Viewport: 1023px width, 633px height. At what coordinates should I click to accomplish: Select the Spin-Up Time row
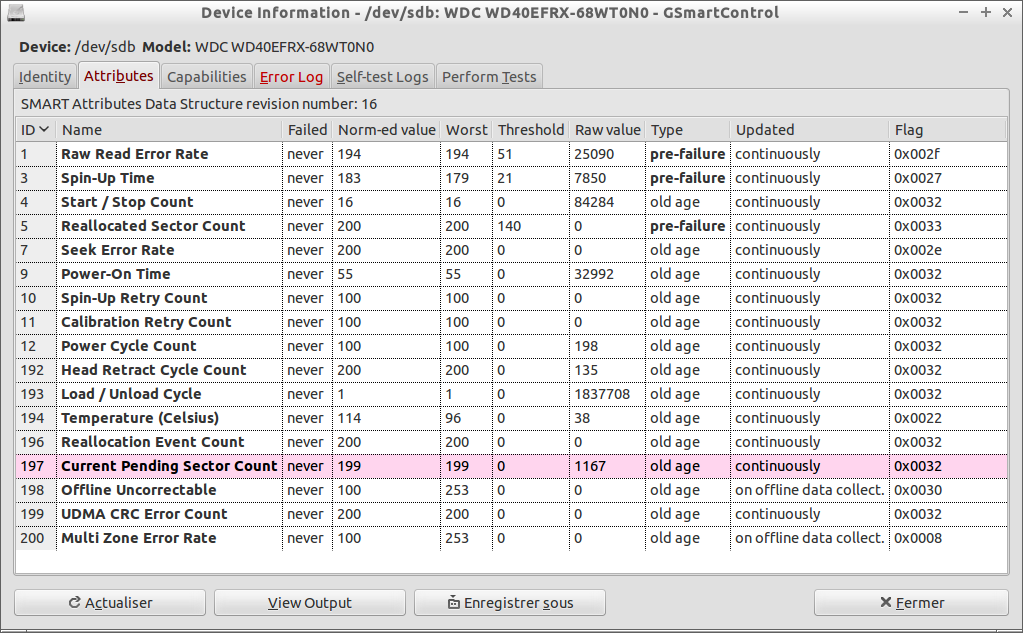512,178
